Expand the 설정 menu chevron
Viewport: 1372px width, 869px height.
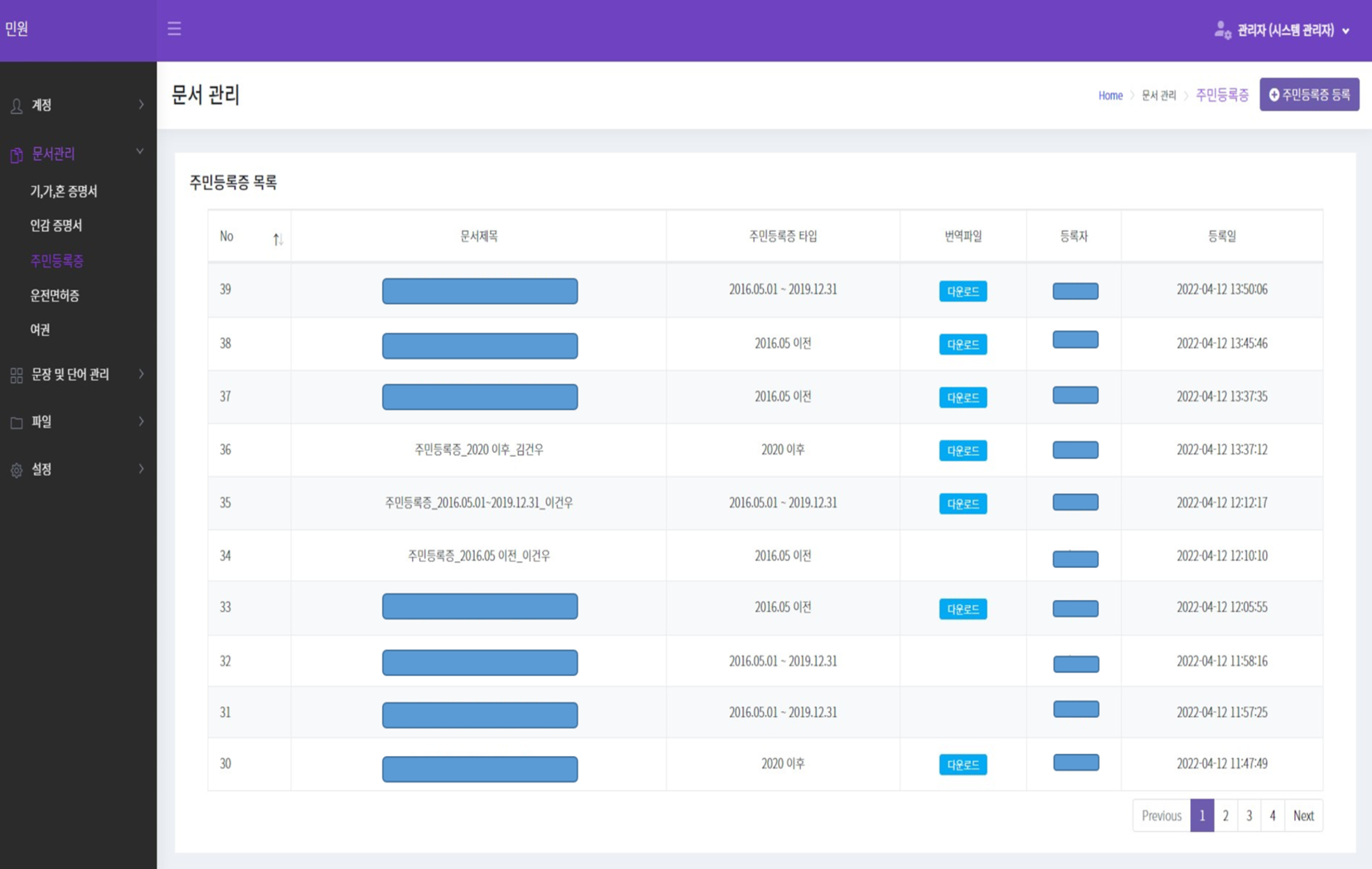coord(141,469)
